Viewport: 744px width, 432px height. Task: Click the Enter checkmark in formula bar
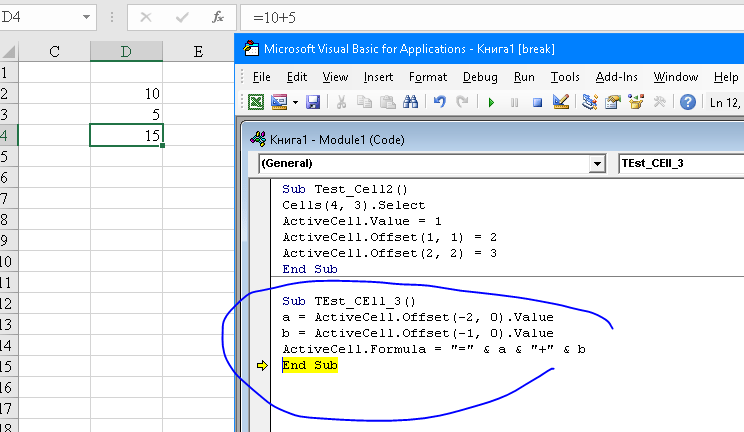coord(182,18)
